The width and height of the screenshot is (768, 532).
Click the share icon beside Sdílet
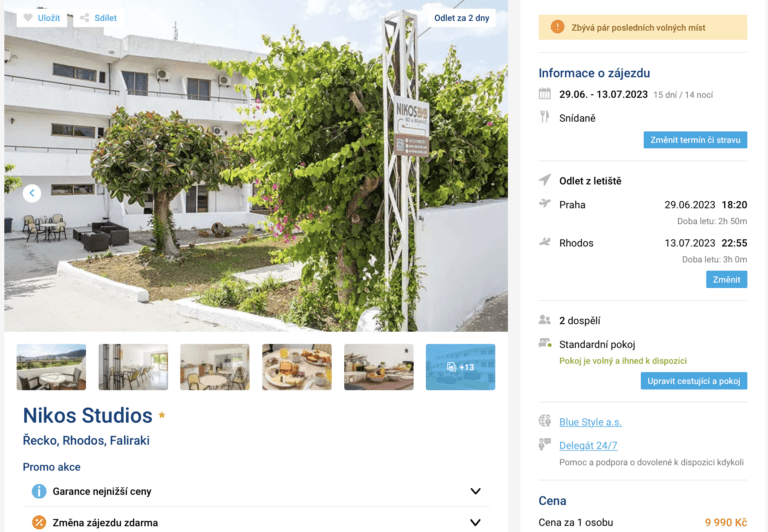84,18
